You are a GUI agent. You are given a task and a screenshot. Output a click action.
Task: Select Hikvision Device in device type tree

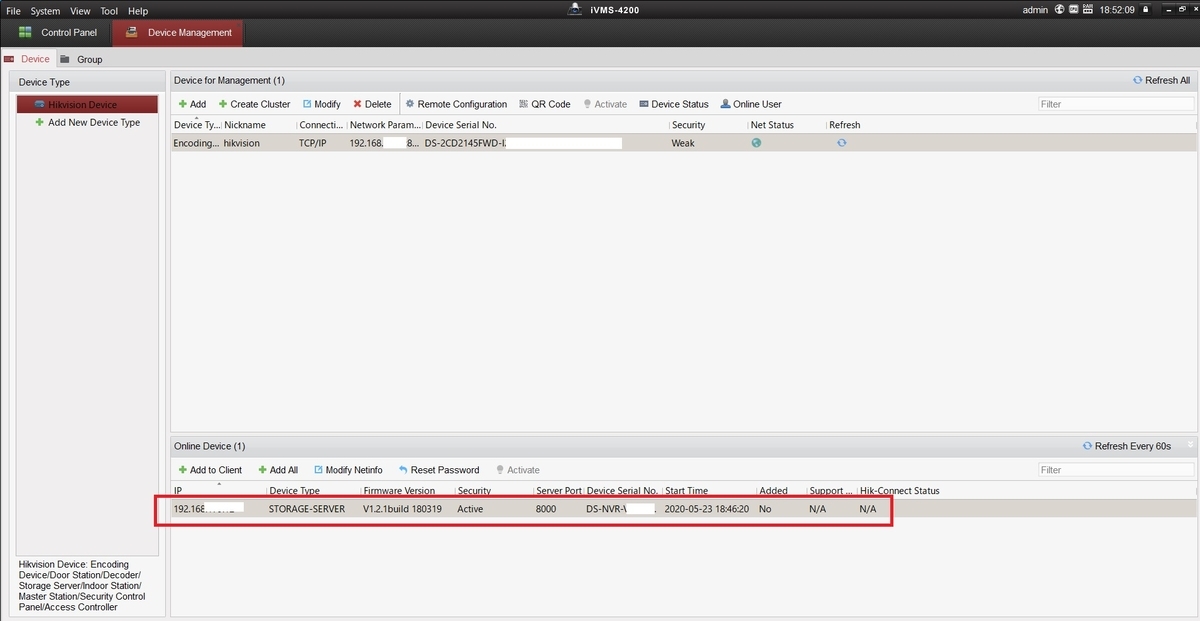coord(87,104)
